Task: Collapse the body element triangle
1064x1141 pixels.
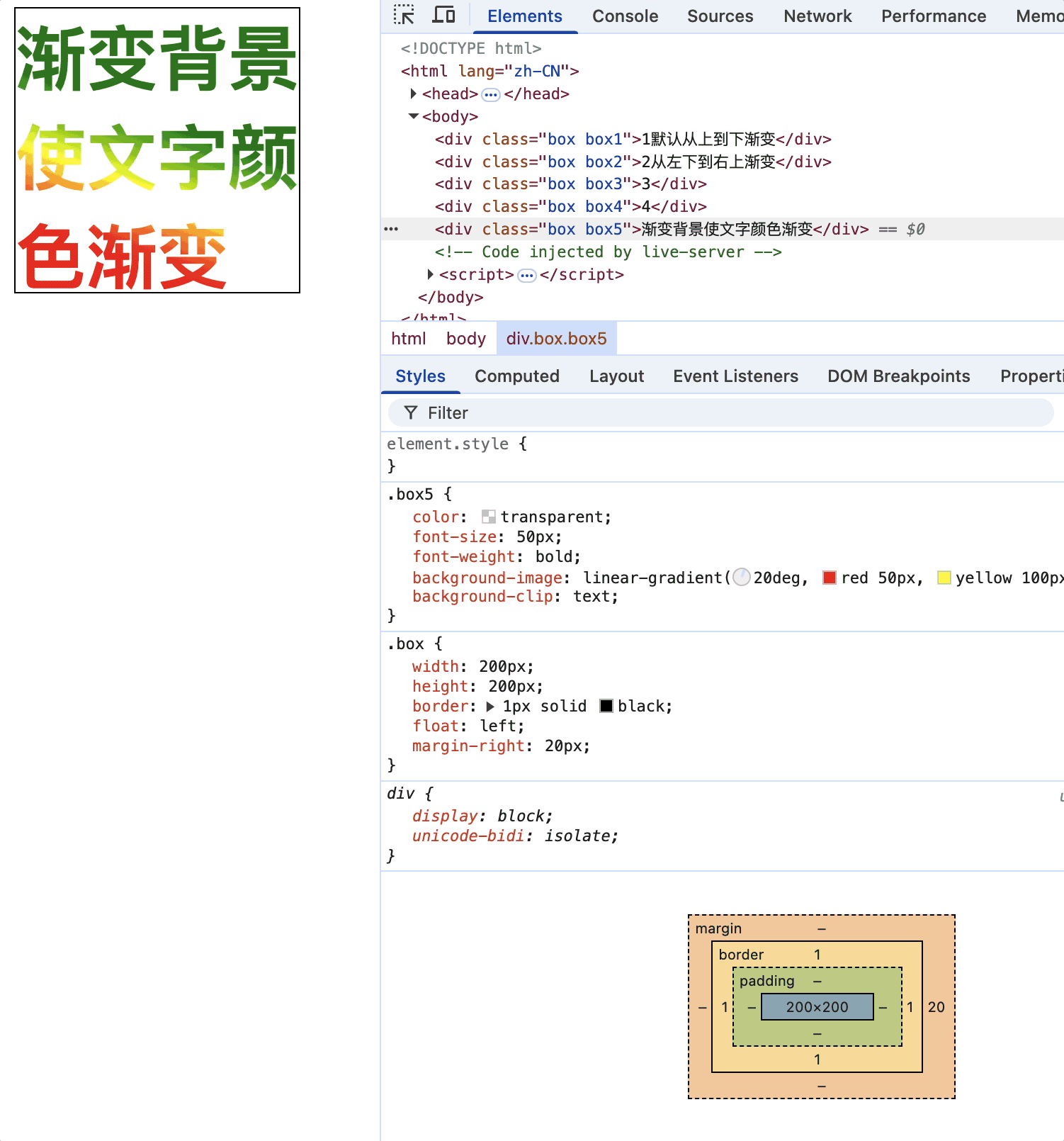Action: (x=414, y=116)
